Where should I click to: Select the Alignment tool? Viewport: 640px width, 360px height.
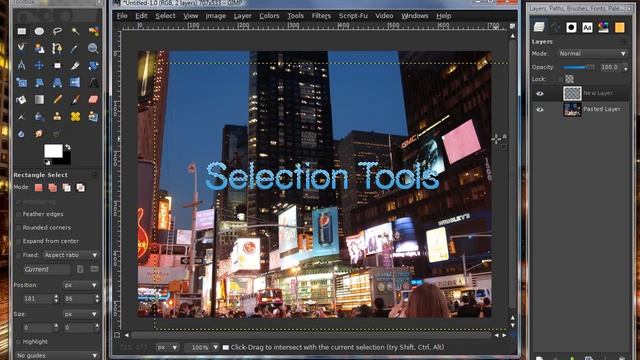pyautogui.click(x=57, y=65)
